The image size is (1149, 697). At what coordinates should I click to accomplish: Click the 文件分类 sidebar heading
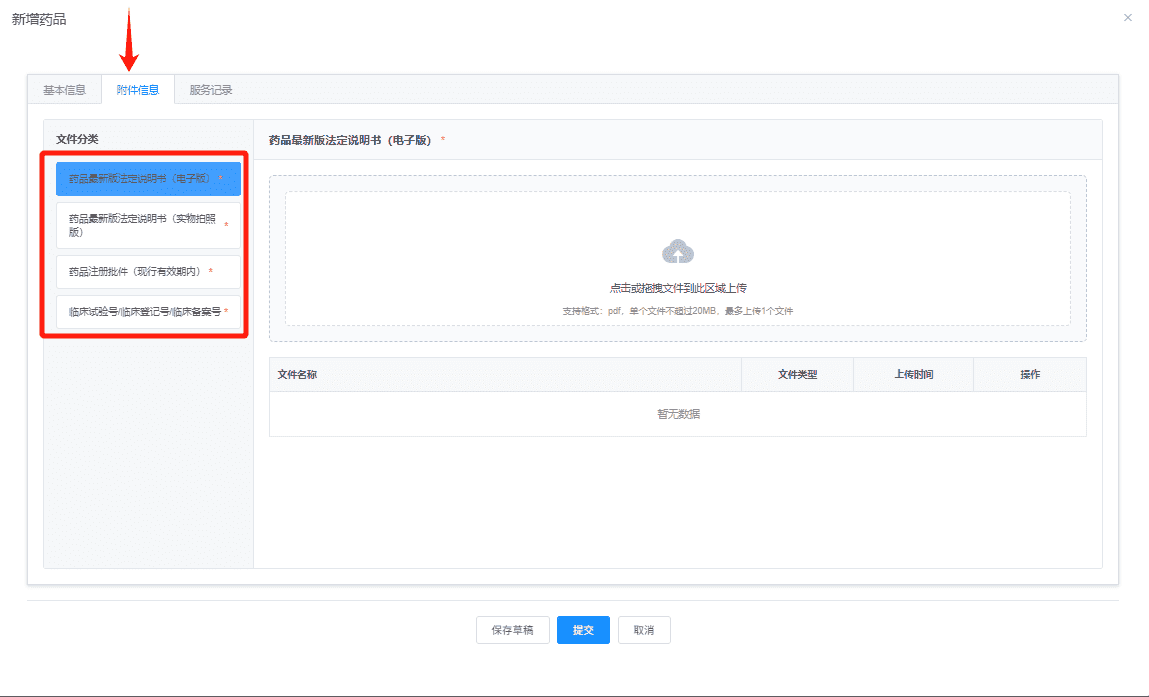coord(77,139)
